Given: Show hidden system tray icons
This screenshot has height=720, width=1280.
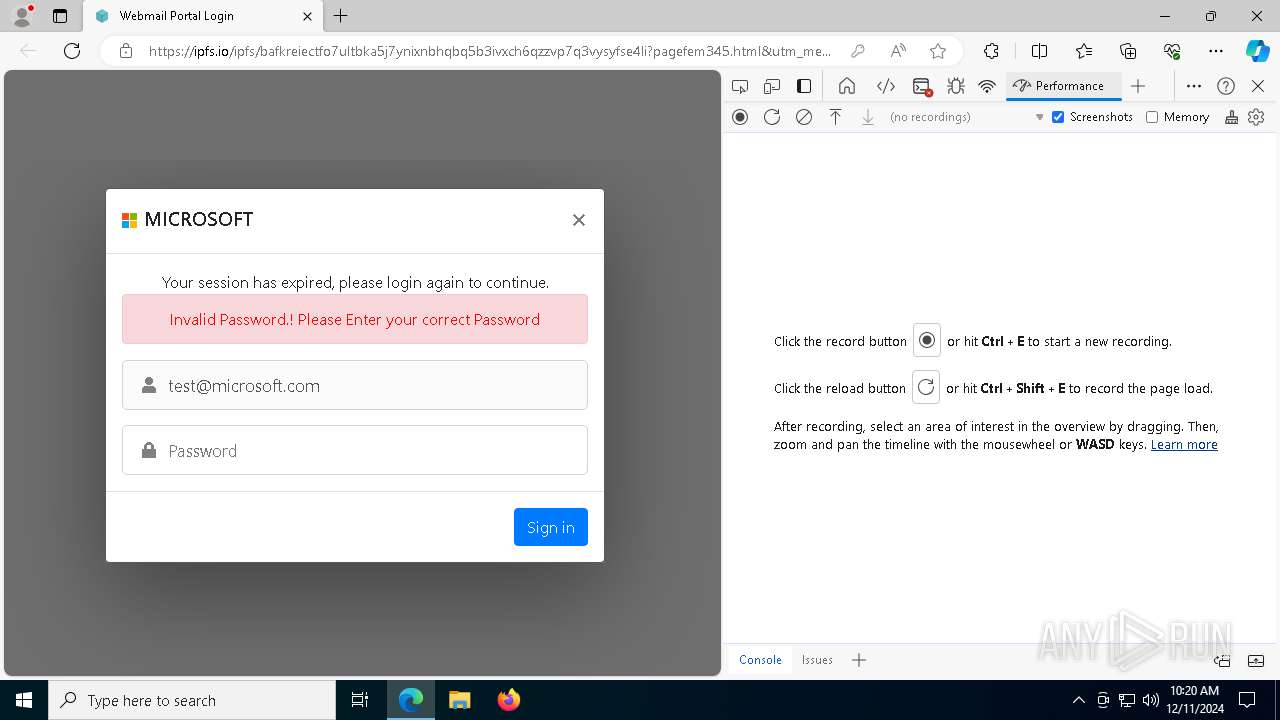Looking at the screenshot, I should pyautogui.click(x=1078, y=700).
